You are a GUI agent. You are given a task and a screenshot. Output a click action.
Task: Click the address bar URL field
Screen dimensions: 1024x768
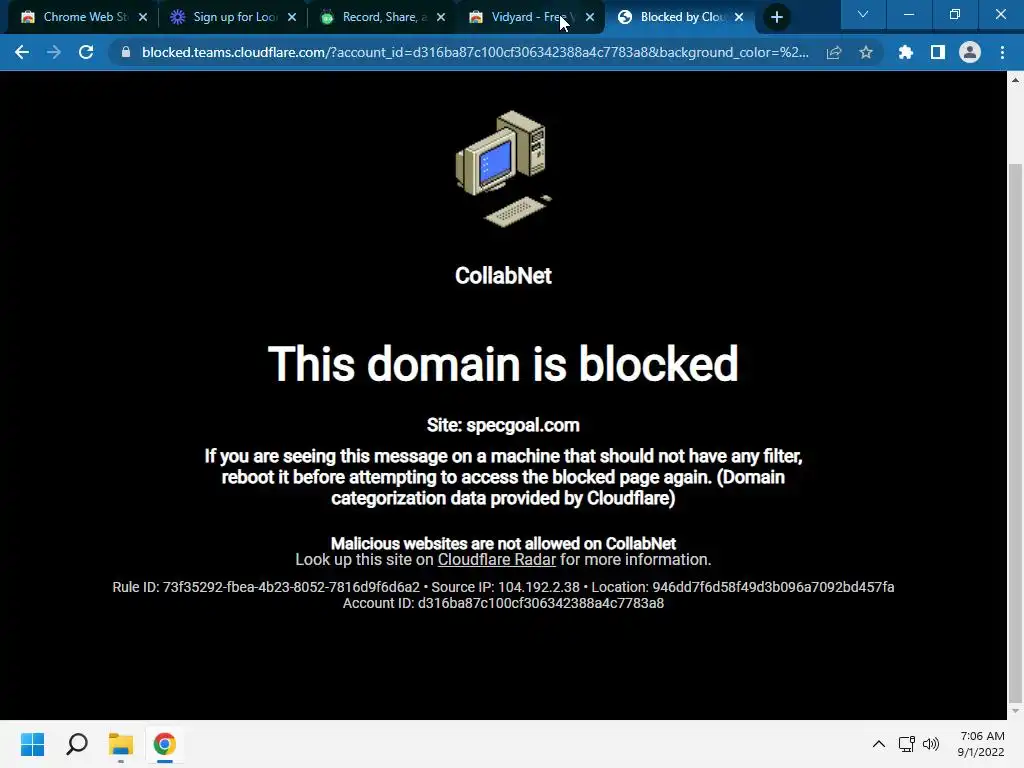pyautogui.click(x=475, y=52)
